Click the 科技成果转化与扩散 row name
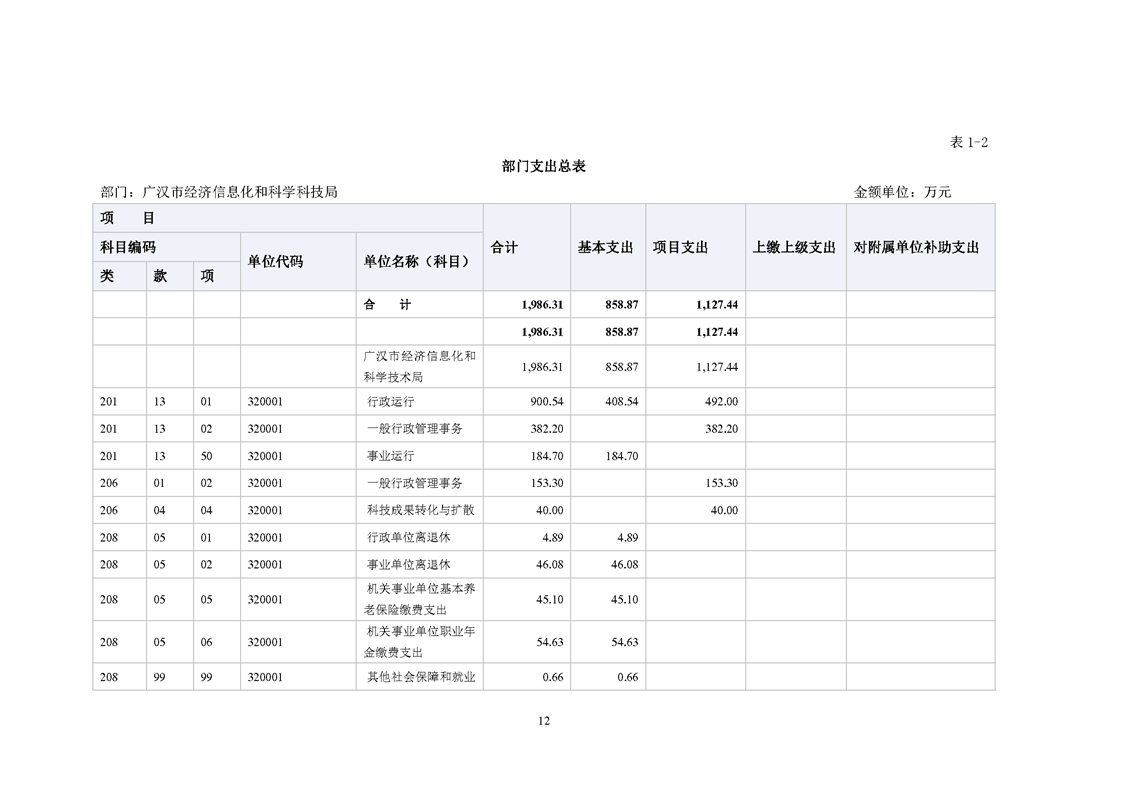 tap(421, 510)
